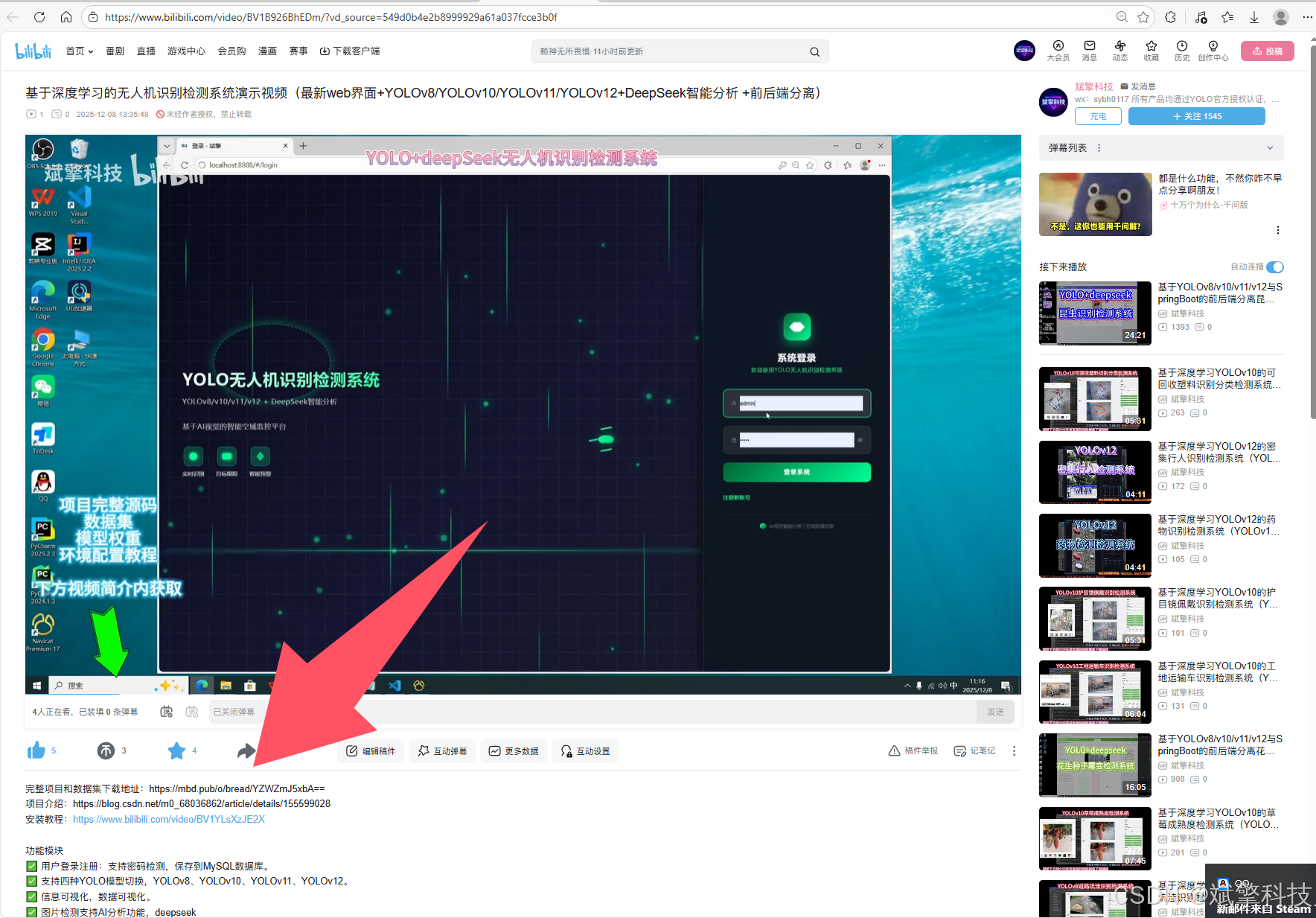1316x918 pixels.
Task: Open three-dot menu on ad card
Action: (1277, 230)
